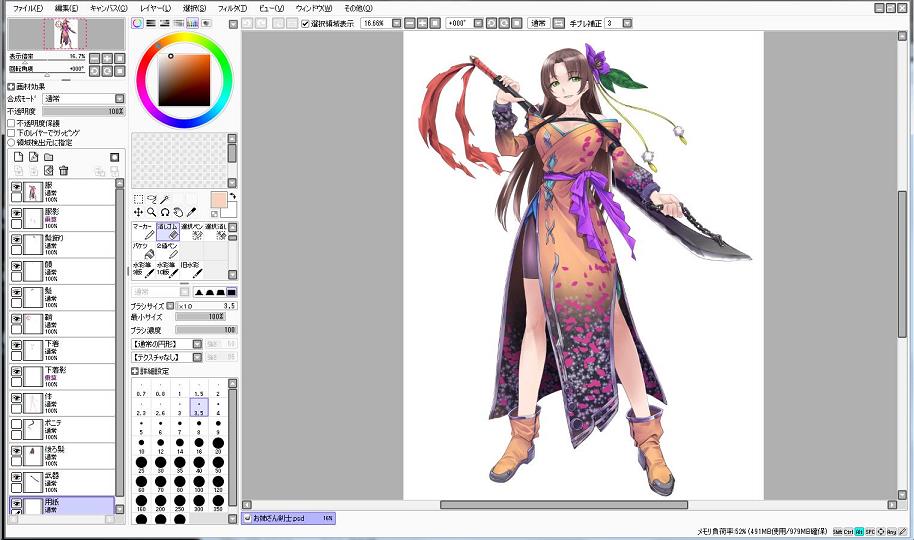This screenshot has height=540, width=914.
Task: Enable 不透明度保護 checkbox
Action: coord(11,123)
